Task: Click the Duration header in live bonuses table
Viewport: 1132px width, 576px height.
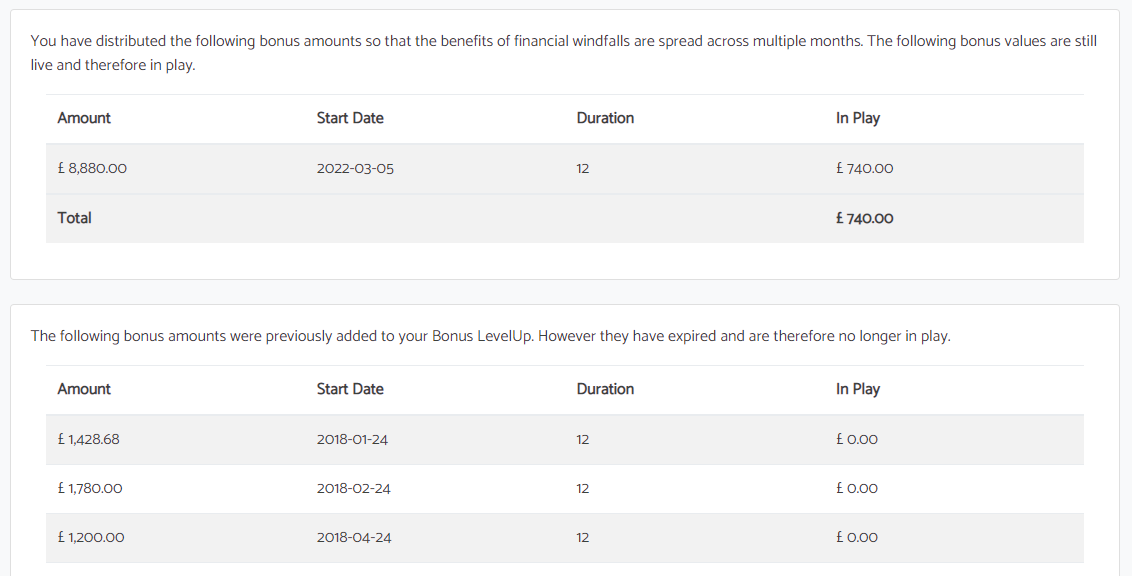Action: click(x=605, y=118)
